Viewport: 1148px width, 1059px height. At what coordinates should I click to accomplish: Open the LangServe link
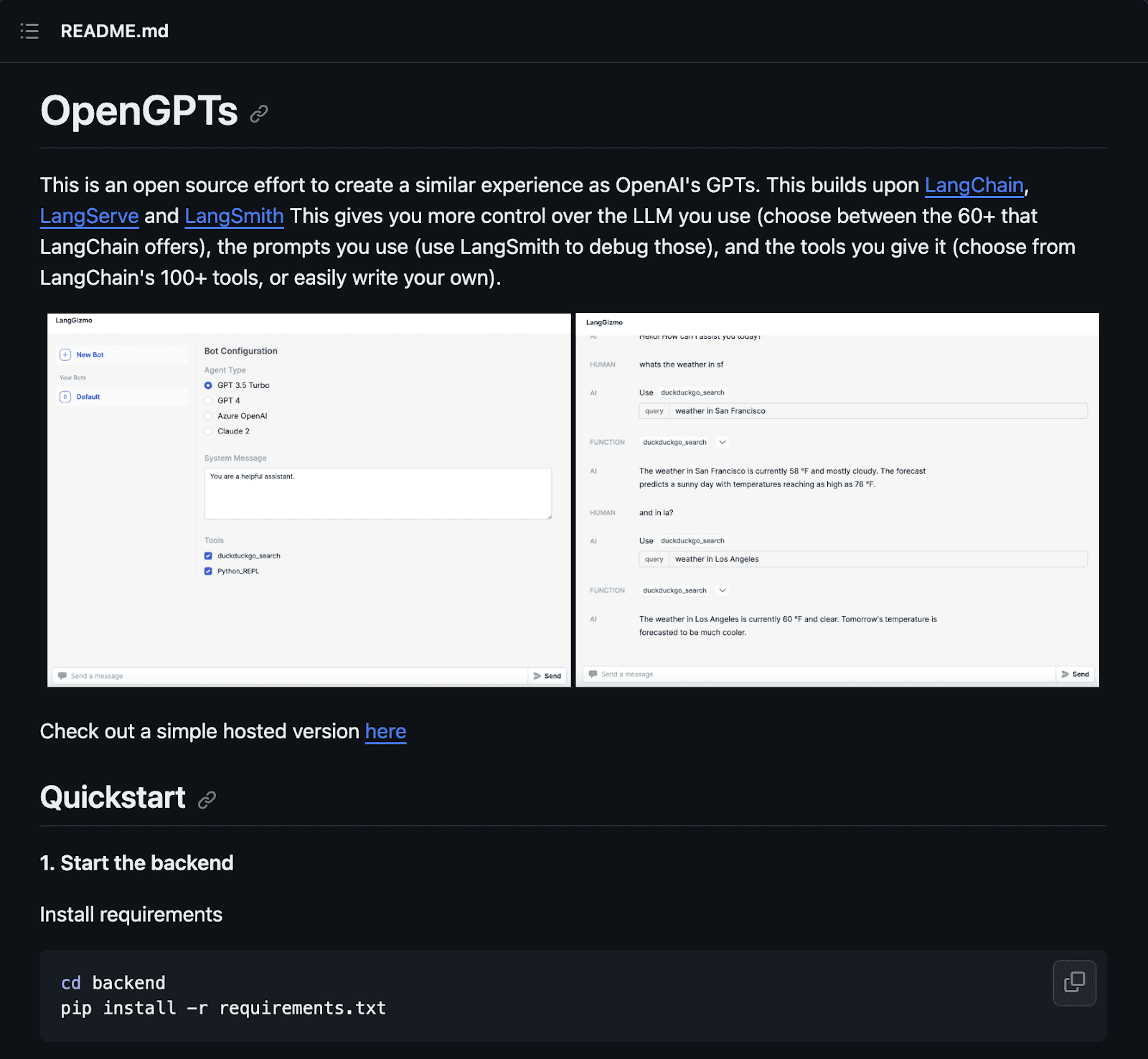89,216
